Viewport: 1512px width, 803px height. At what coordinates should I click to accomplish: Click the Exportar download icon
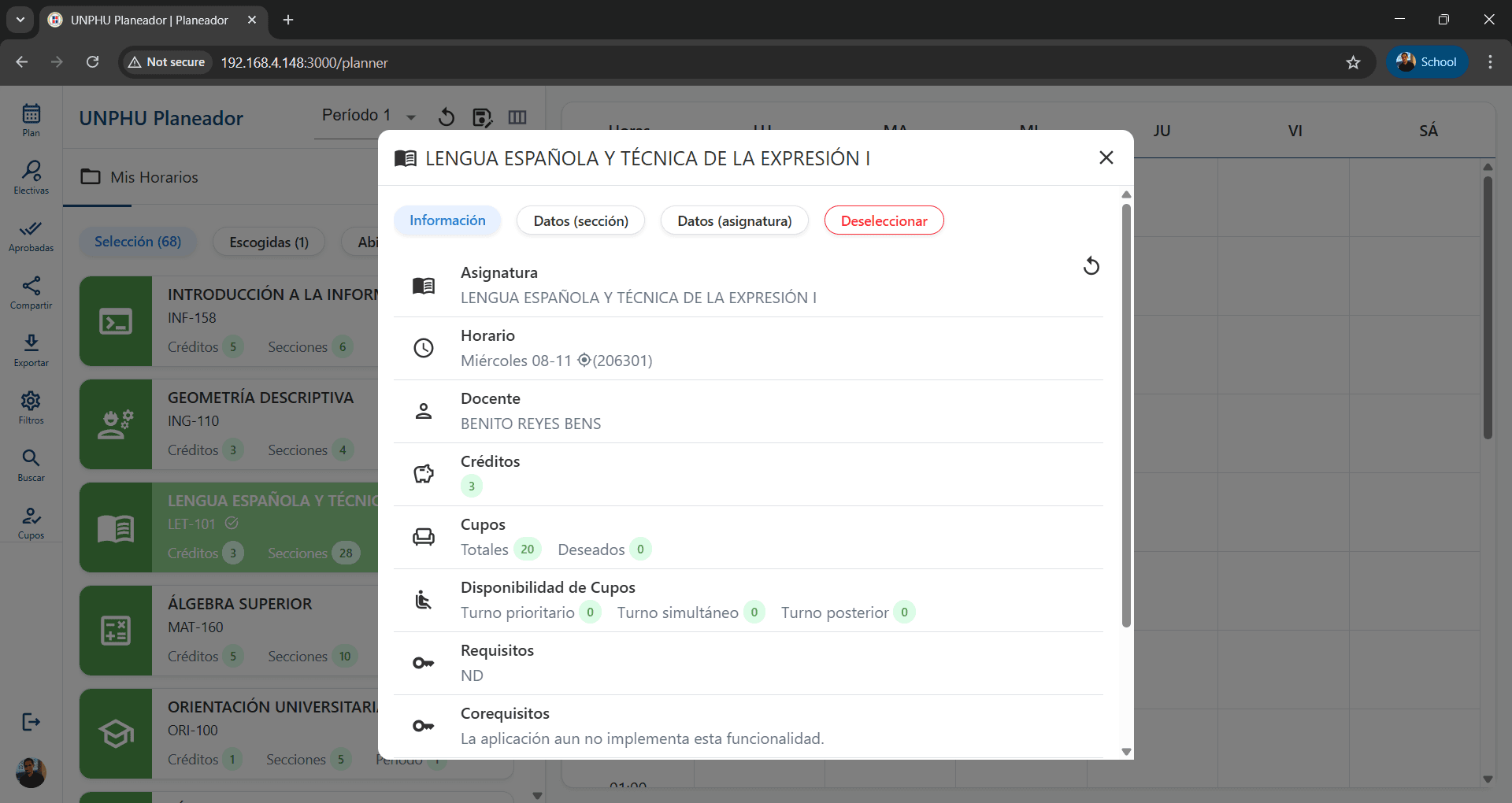coord(31,350)
